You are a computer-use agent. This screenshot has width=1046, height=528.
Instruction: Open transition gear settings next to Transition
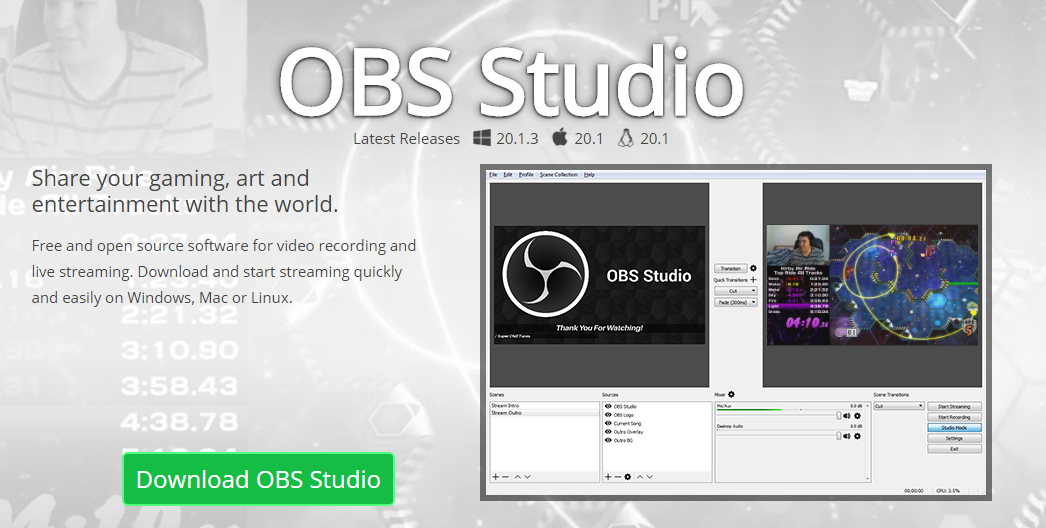tap(753, 268)
